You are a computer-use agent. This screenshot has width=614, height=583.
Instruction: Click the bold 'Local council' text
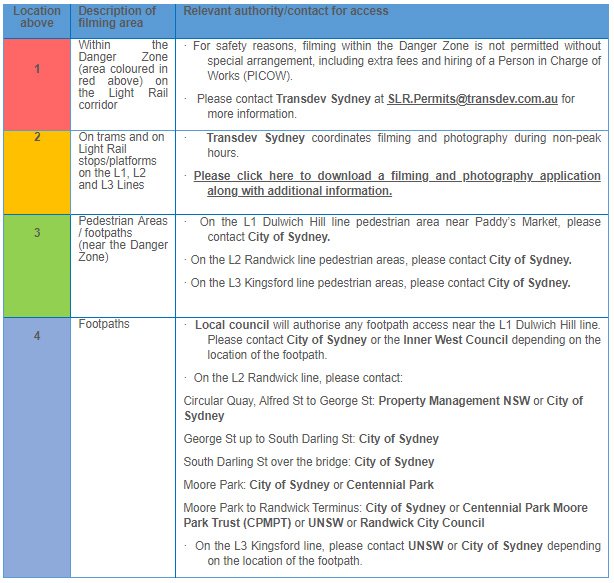(x=232, y=325)
